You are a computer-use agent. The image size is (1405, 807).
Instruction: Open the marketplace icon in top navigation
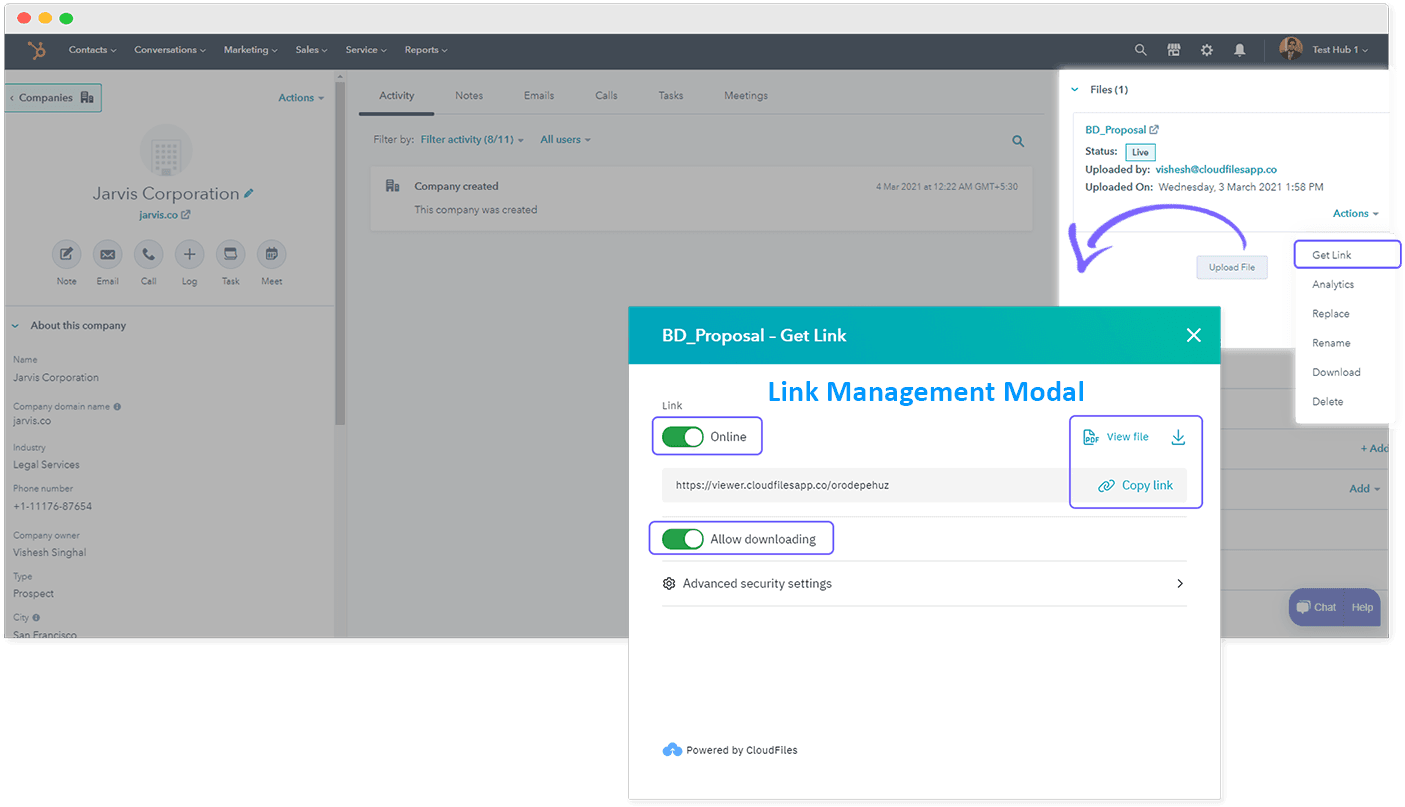click(1174, 50)
